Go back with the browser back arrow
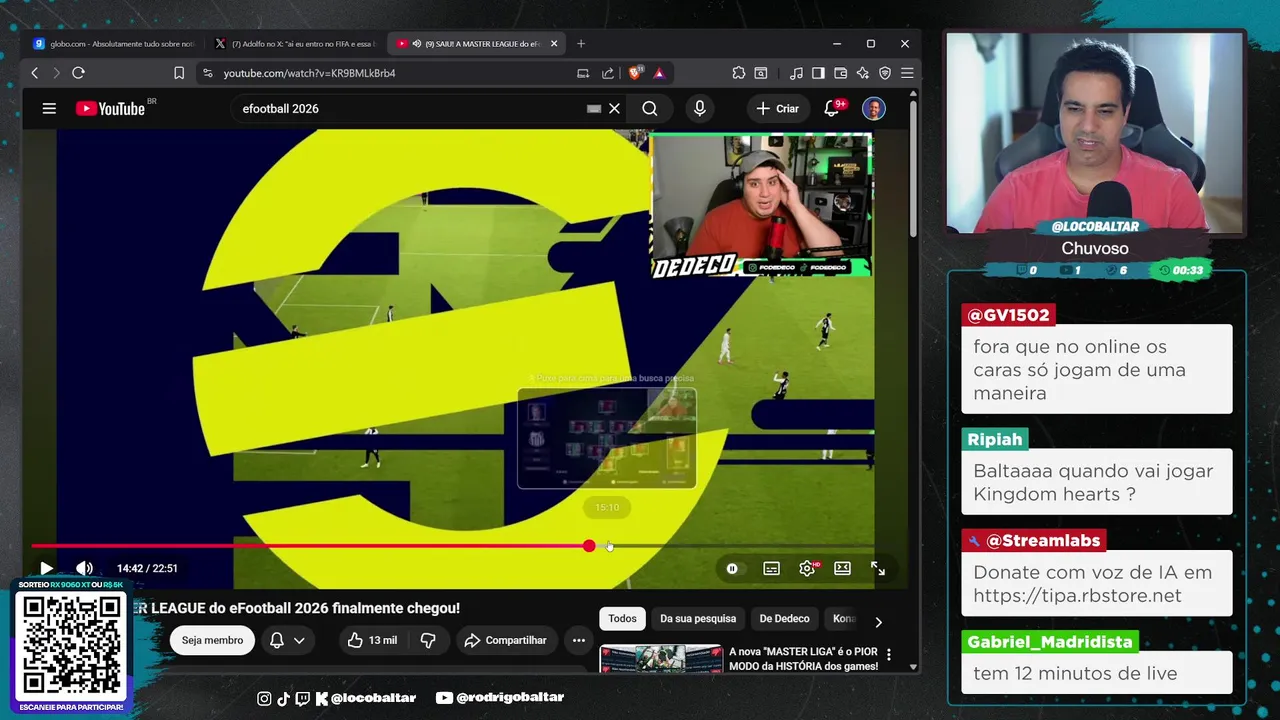Screen dimensions: 1280x720 (35, 73)
